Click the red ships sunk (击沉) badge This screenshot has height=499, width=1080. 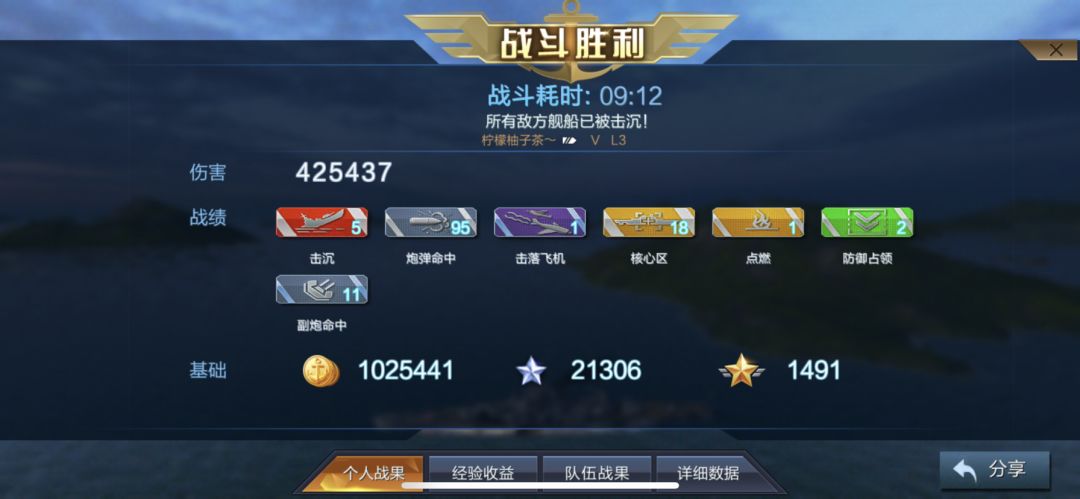[x=322, y=223]
